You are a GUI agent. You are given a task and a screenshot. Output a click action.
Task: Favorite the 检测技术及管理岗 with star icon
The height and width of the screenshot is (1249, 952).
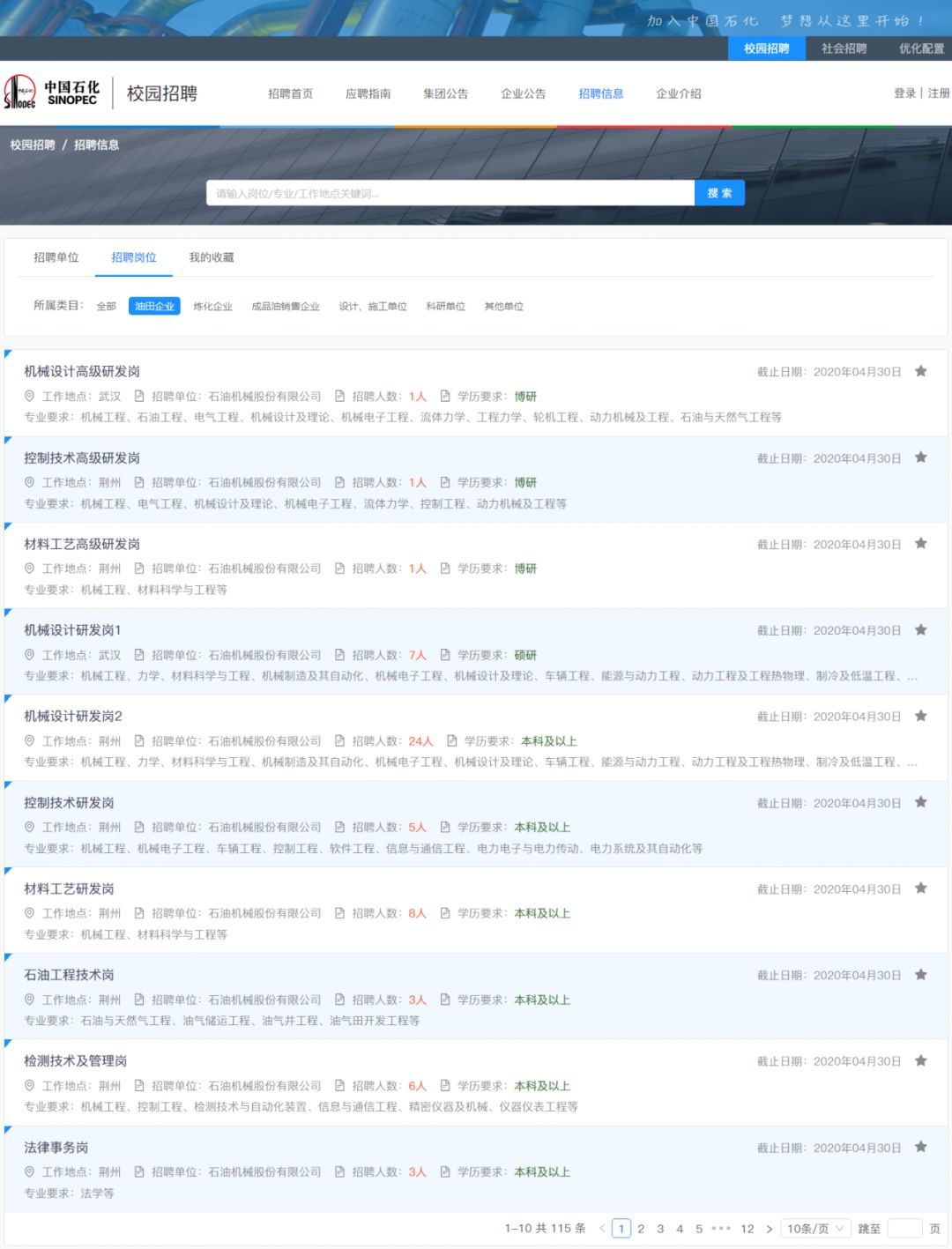click(920, 1060)
